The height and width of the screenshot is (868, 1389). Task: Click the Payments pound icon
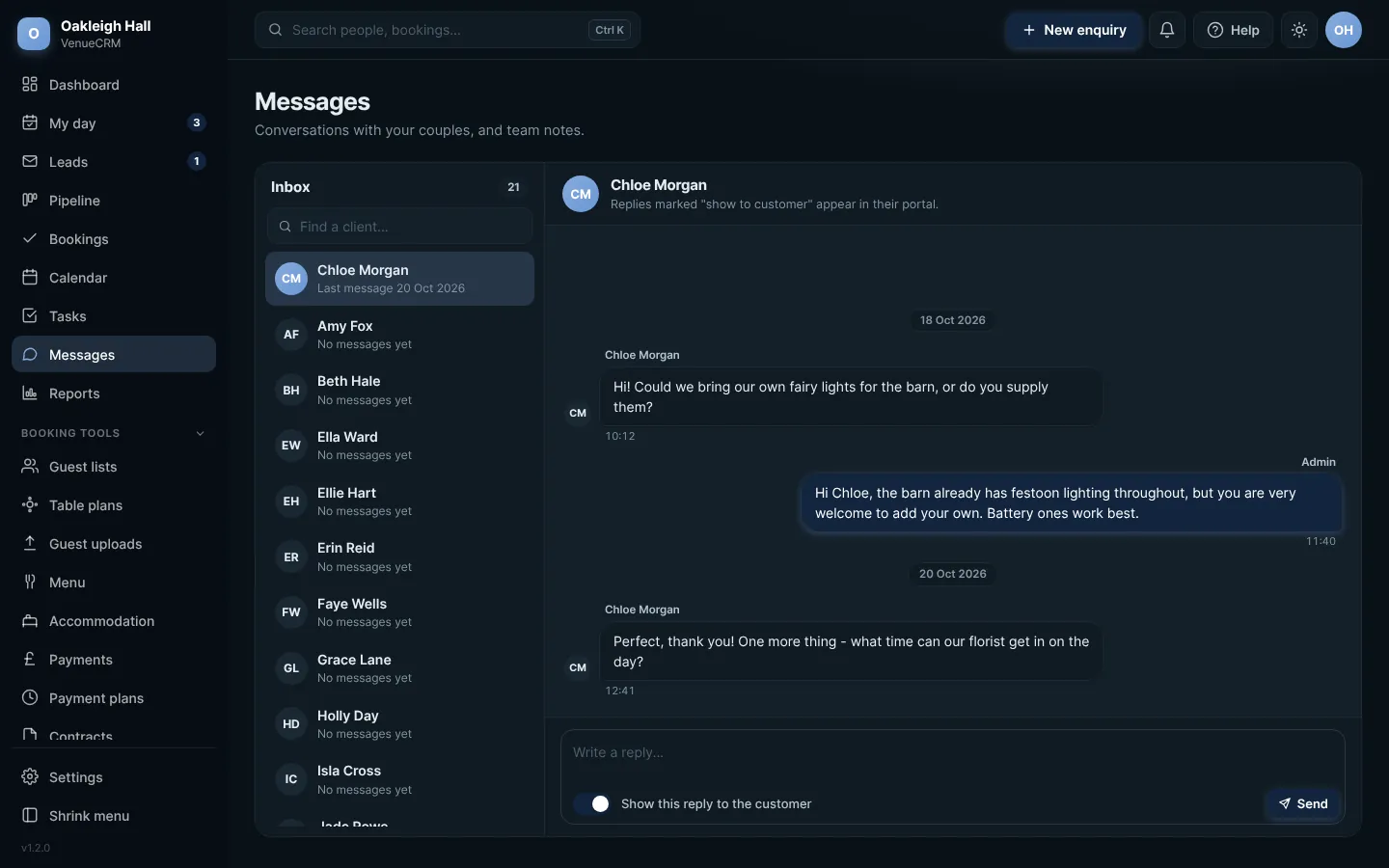click(30, 659)
